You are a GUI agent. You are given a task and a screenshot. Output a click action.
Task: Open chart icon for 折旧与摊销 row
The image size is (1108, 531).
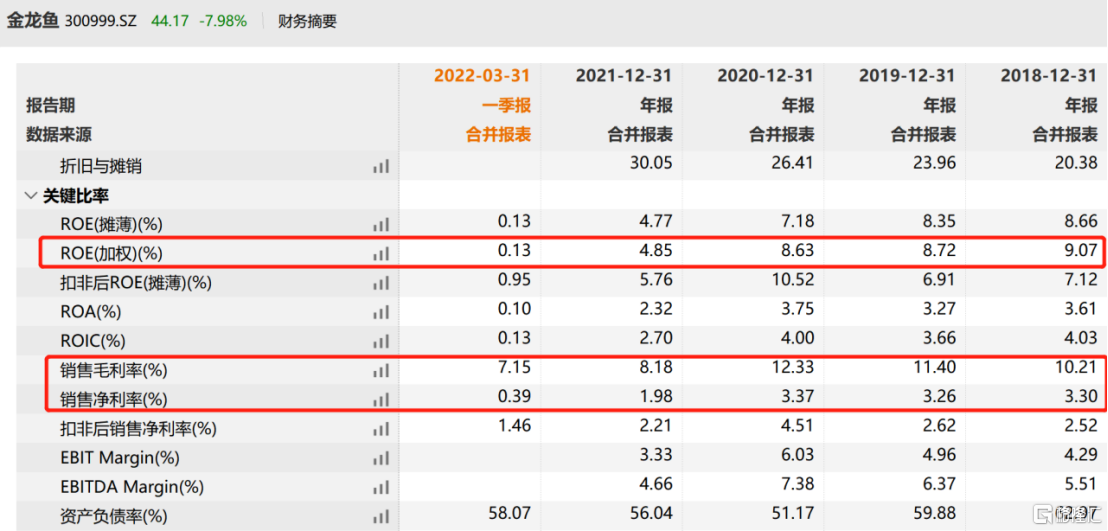381,166
